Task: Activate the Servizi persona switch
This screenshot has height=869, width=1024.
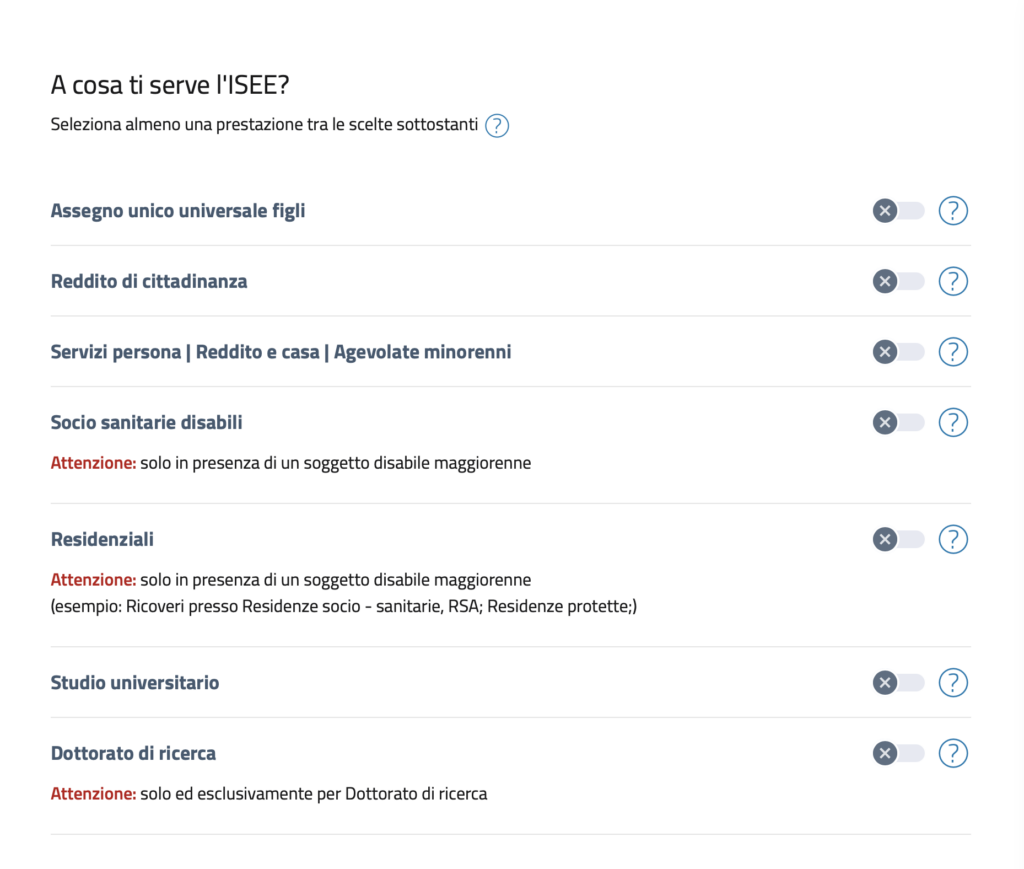Action: click(x=898, y=352)
